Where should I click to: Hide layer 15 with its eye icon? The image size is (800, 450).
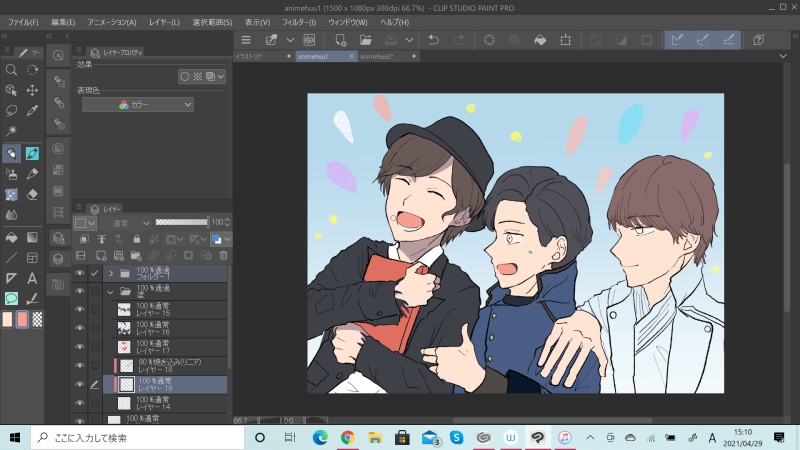[x=80, y=309]
